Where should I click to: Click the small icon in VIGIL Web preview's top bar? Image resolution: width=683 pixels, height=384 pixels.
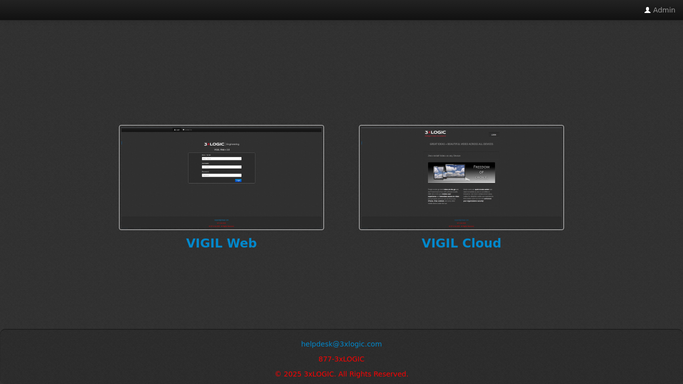coord(176,130)
